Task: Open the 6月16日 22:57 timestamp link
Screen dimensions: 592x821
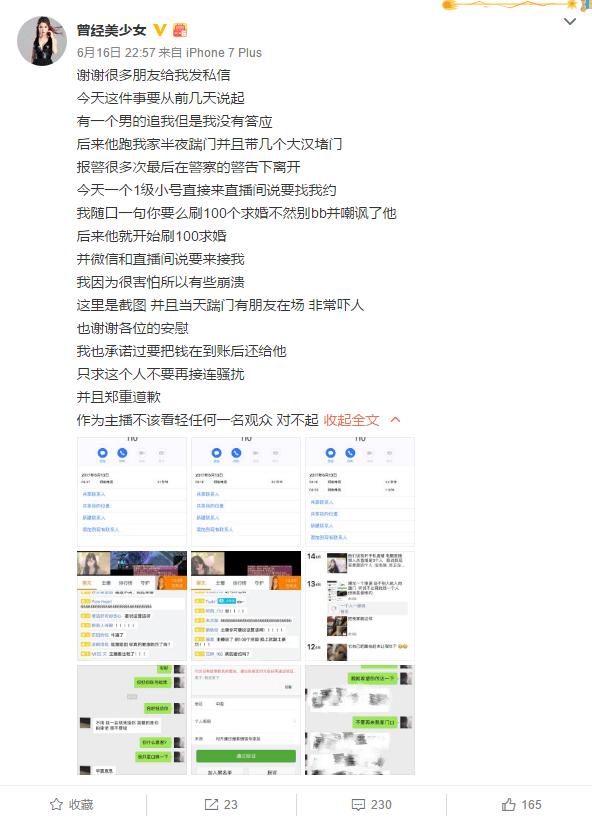Action: [x=116, y=53]
